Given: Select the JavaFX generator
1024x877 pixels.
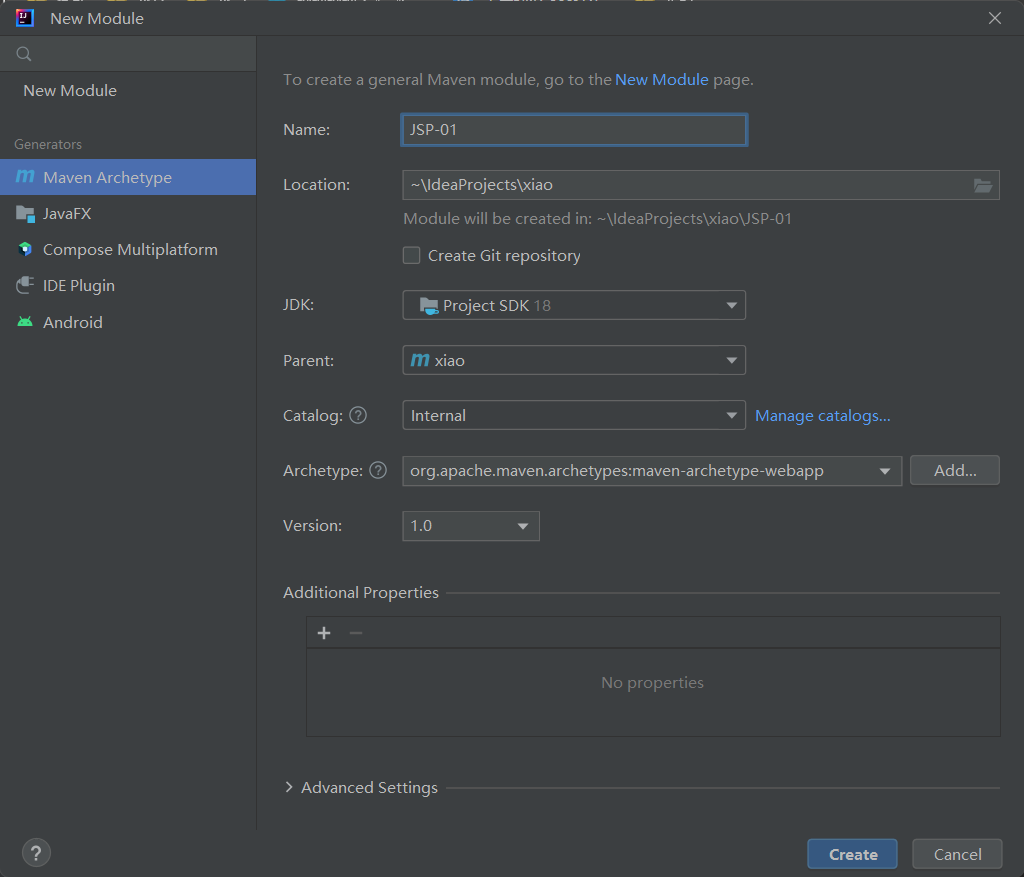Looking at the screenshot, I should (x=128, y=214).
